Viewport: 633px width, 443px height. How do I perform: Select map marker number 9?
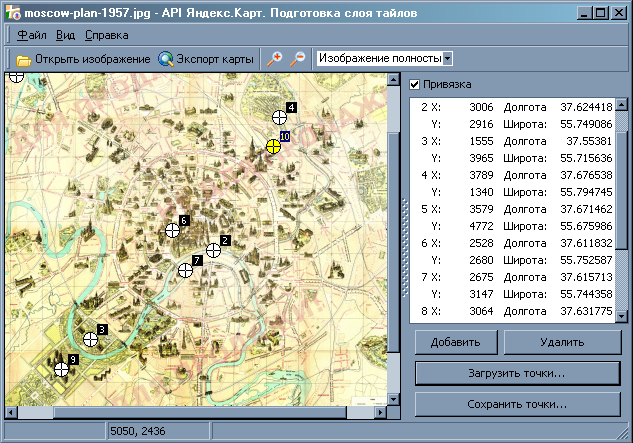[61, 369]
